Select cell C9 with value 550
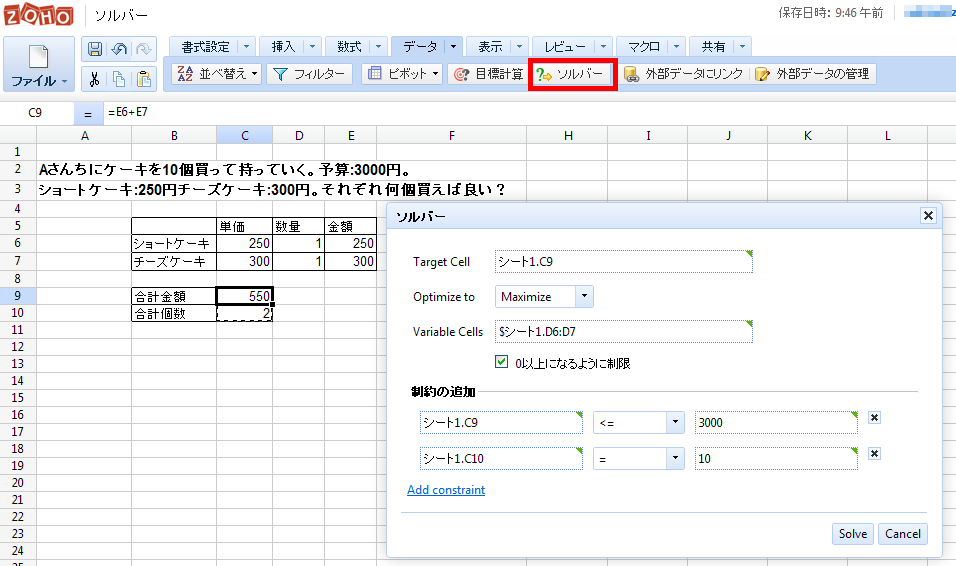Image resolution: width=956 pixels, height=566 pixels. pos(244,296)
